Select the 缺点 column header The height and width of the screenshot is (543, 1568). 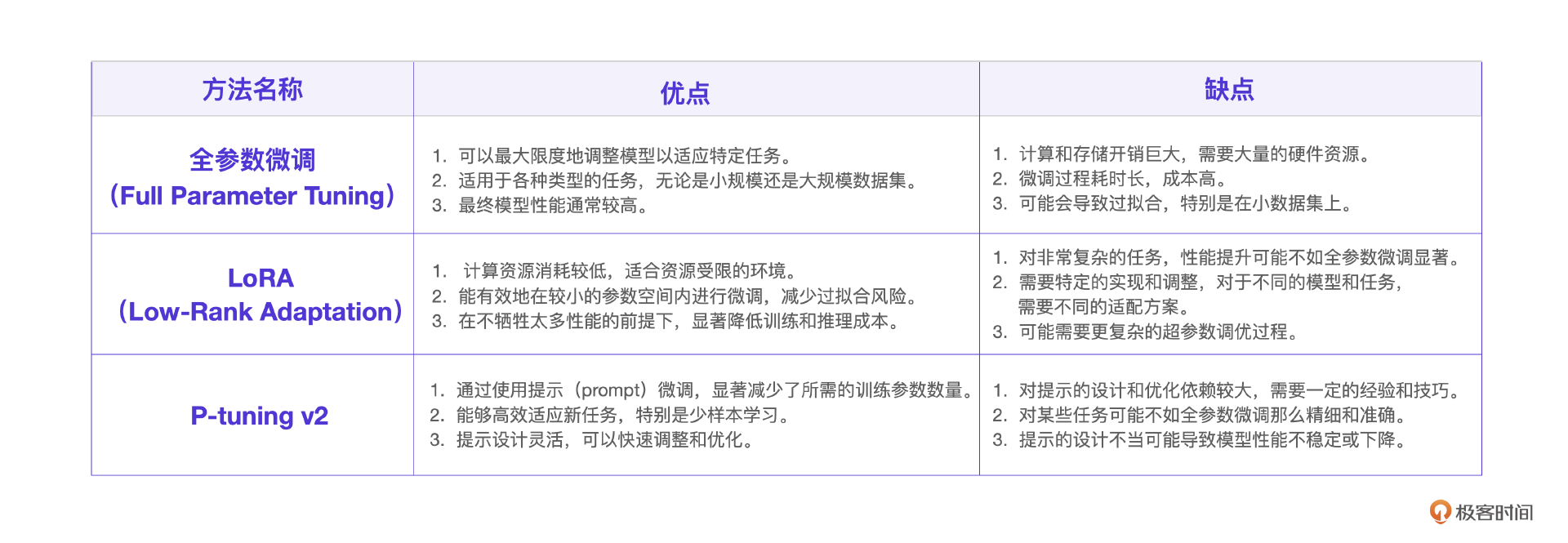click(1229, 89)
